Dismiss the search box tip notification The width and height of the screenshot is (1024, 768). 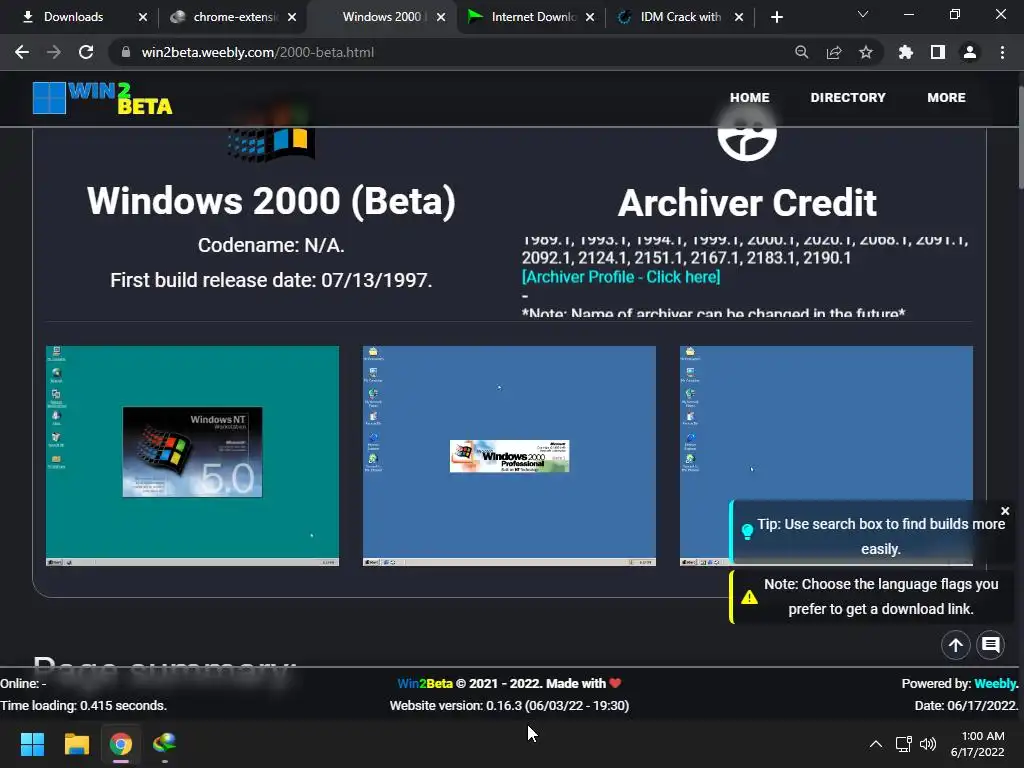click(1005, 511)
